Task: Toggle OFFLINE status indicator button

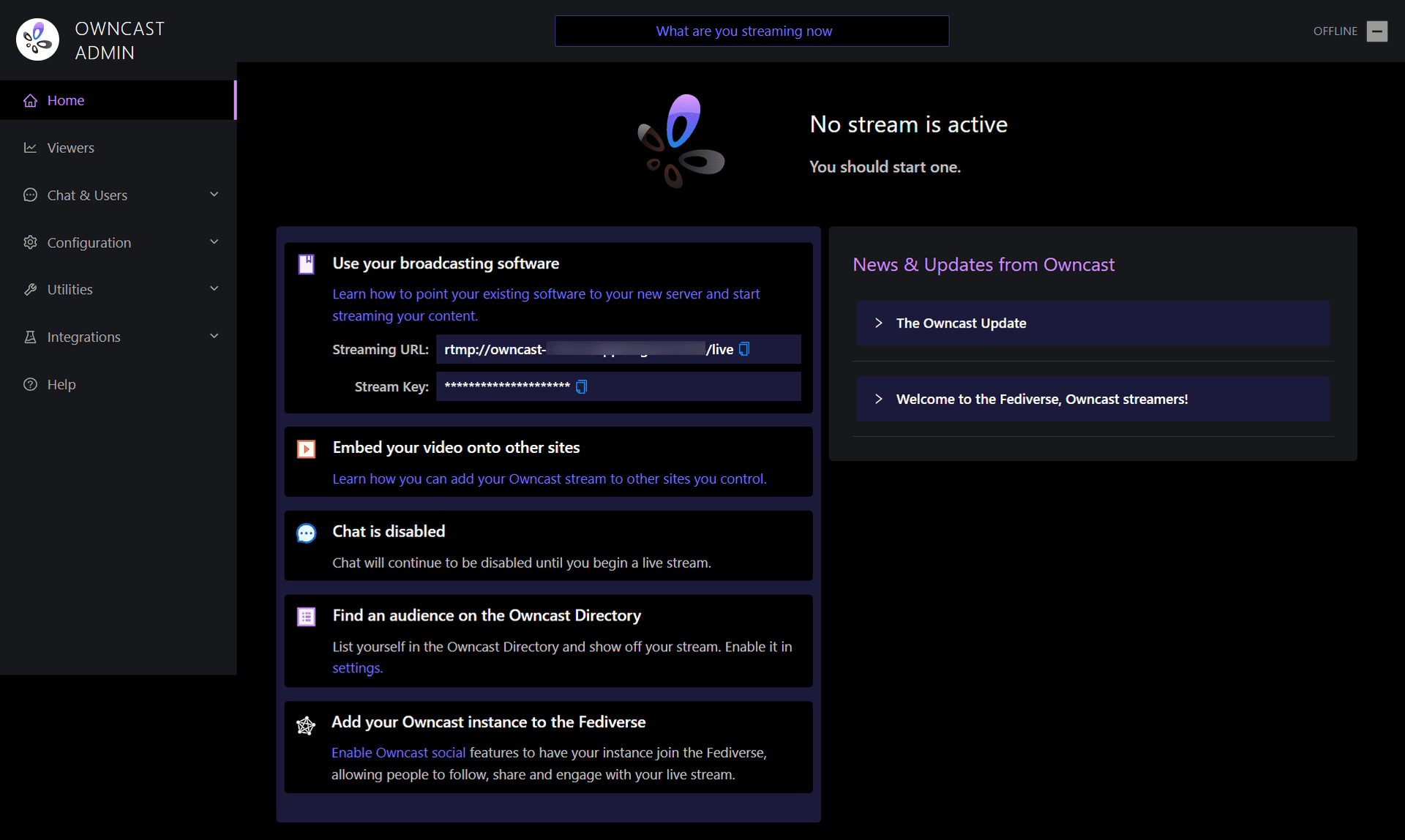Action: pos(1378,31)
